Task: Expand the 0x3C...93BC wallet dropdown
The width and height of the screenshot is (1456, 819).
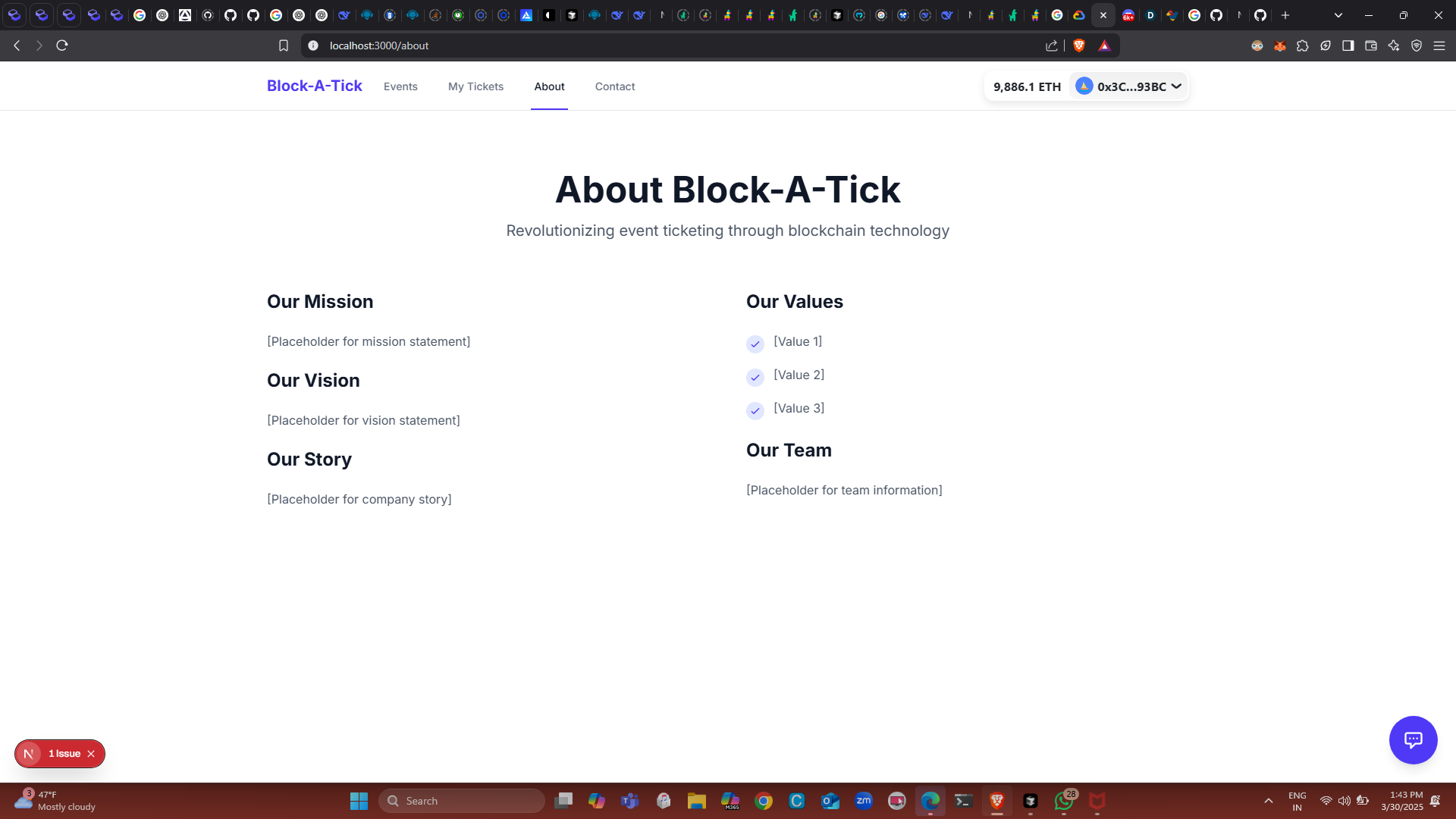Action: click(x=1128, y=86)
